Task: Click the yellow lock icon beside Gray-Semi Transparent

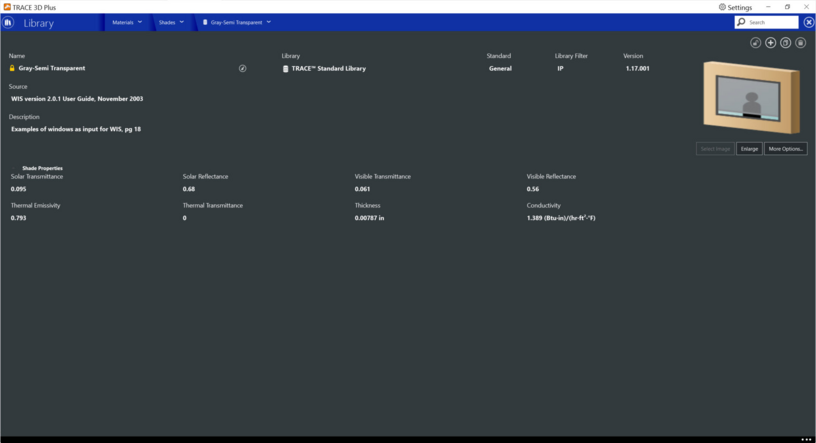Action: point(12,68)
